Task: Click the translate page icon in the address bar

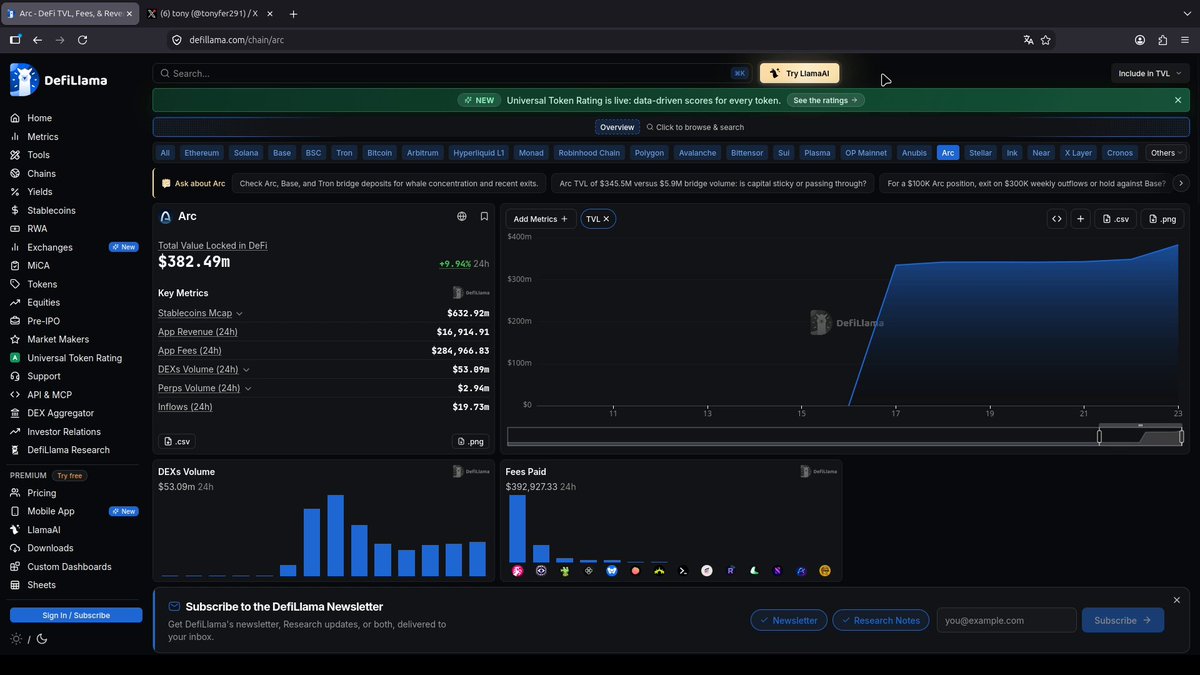Action: coord(1028,40)
